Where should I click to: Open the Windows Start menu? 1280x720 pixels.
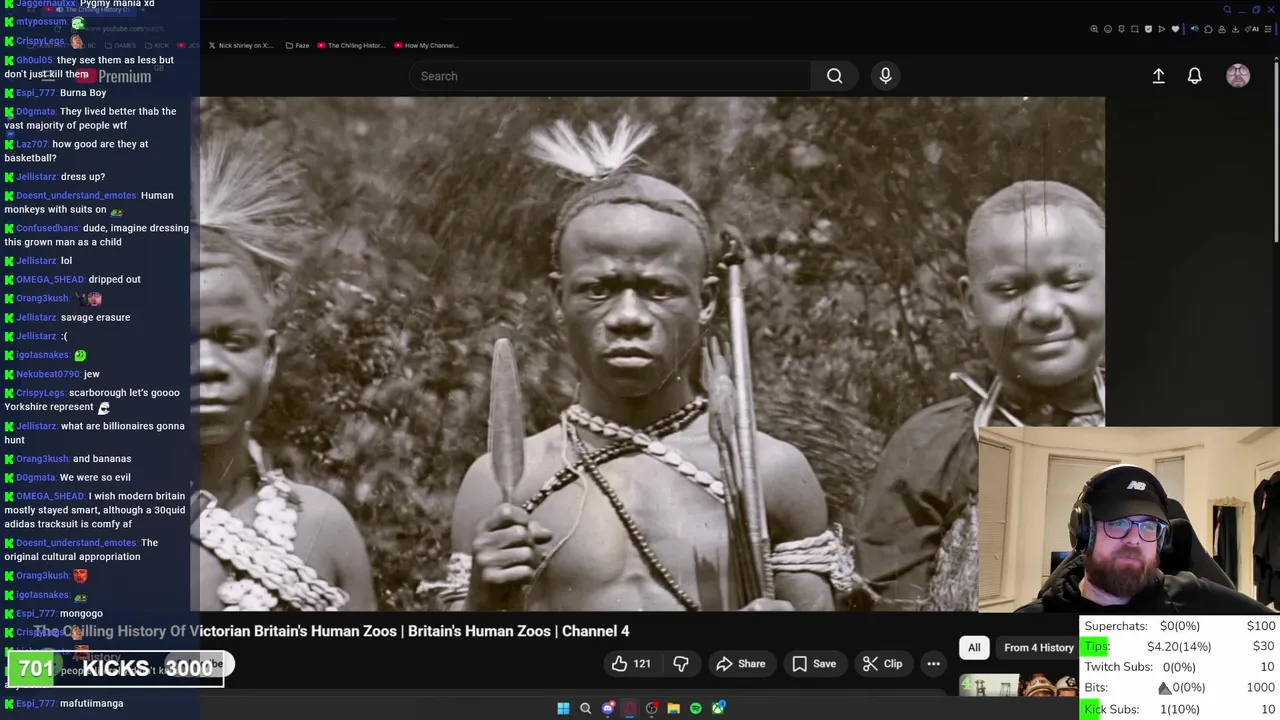pos(563,708)
